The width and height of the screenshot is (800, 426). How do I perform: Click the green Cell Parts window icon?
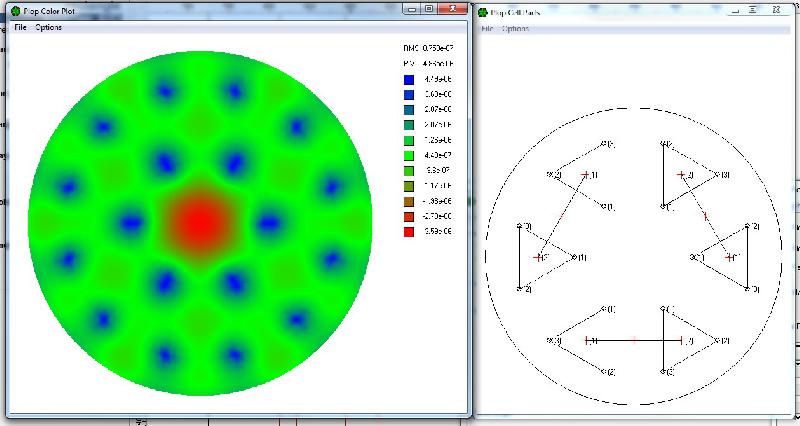pyautogui.click(x=483, y=12)
